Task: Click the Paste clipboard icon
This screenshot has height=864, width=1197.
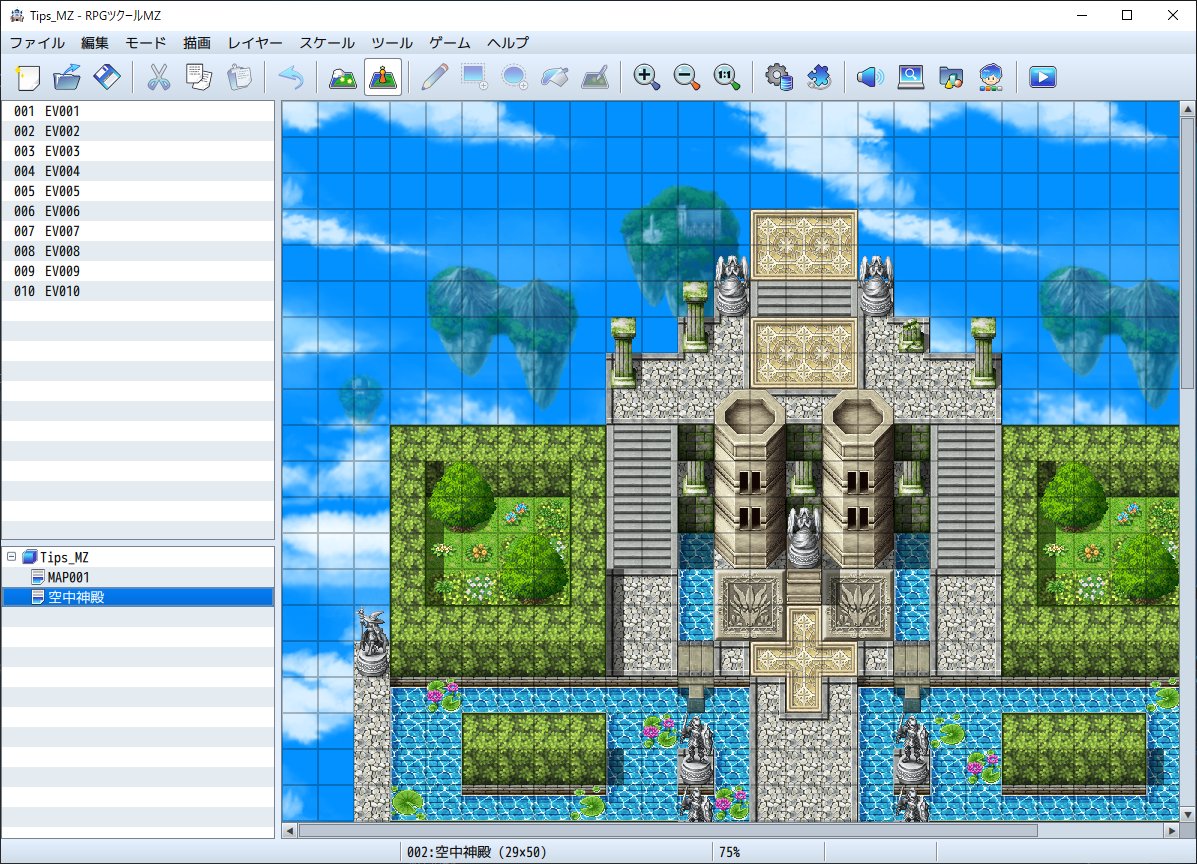Action: pyautogui.click(x=239, y=77)
